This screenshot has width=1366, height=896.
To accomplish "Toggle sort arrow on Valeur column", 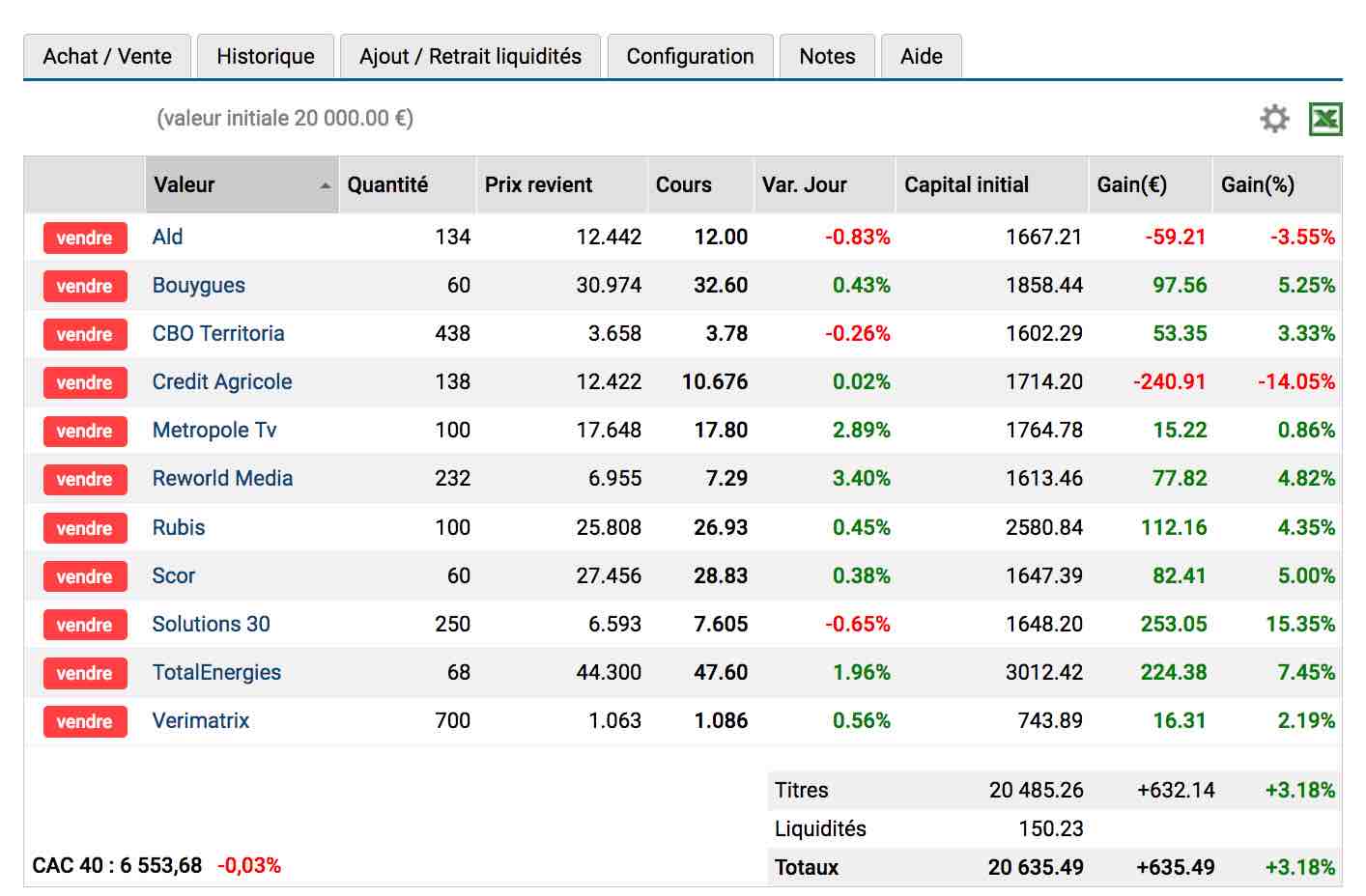I will point(326,185).
